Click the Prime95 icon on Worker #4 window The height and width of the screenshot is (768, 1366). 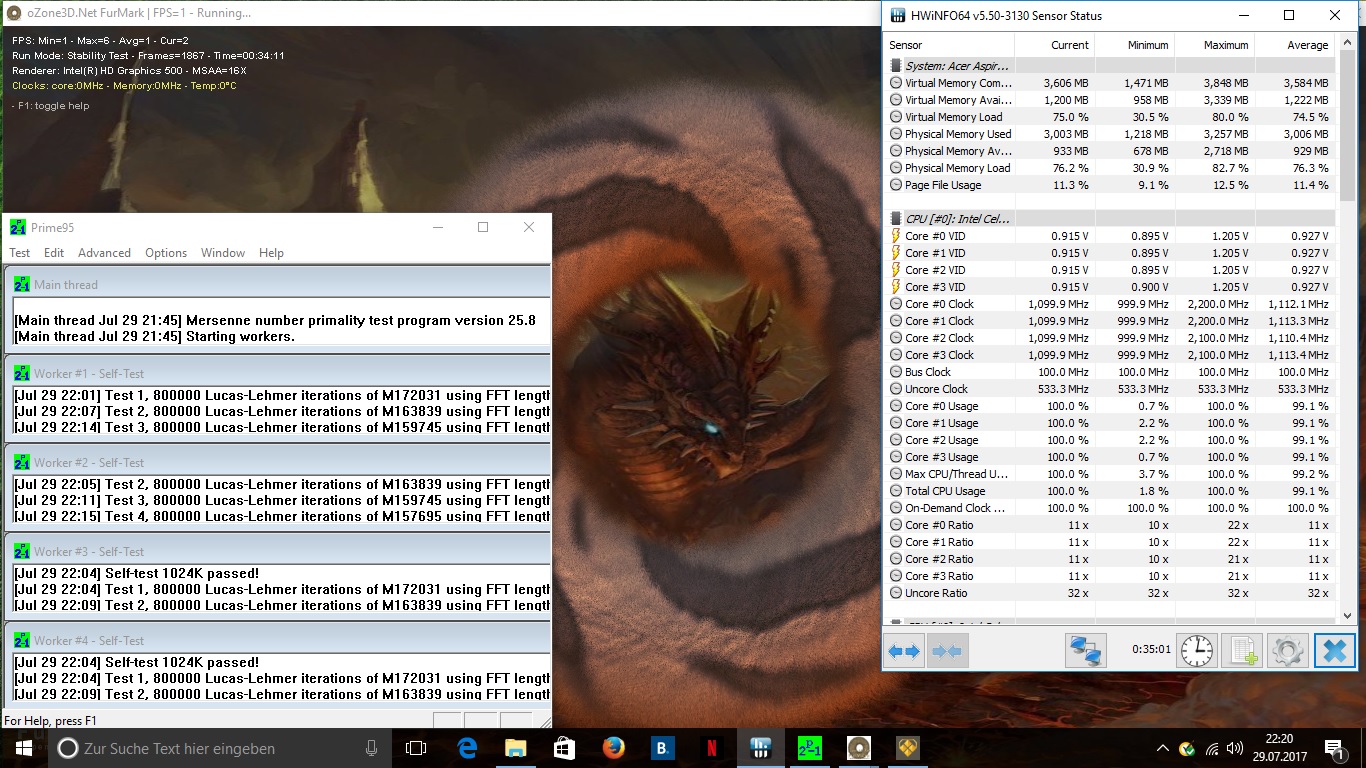pos(22,640)
